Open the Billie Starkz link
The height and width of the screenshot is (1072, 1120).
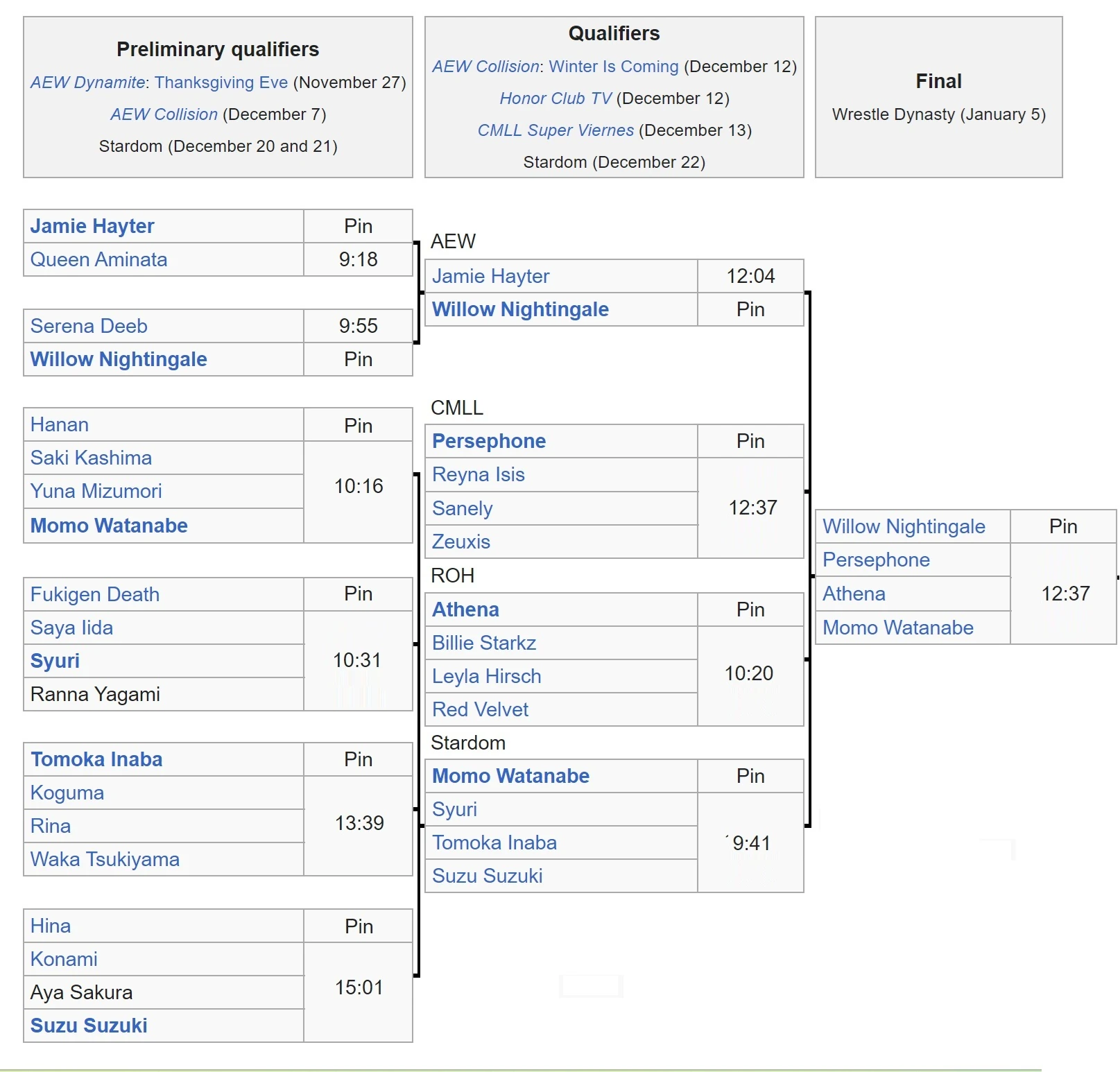[x=483, y=643]
